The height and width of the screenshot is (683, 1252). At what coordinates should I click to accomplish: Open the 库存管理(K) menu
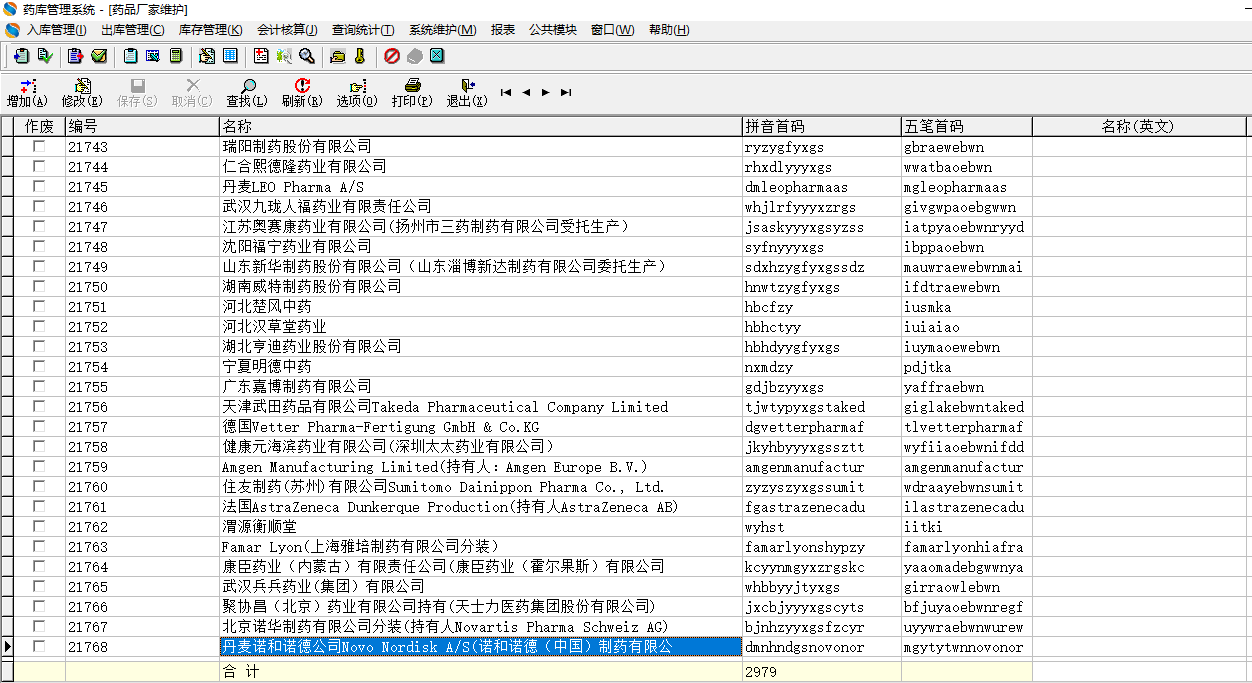[x=210, y=30]
